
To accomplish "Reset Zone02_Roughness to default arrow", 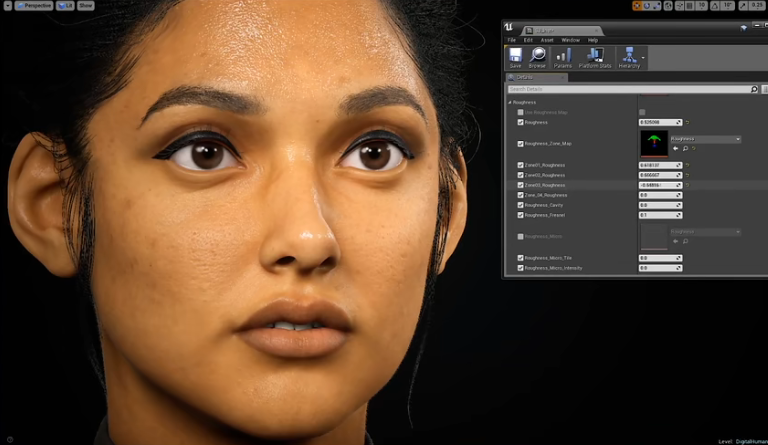I will 687,175.
